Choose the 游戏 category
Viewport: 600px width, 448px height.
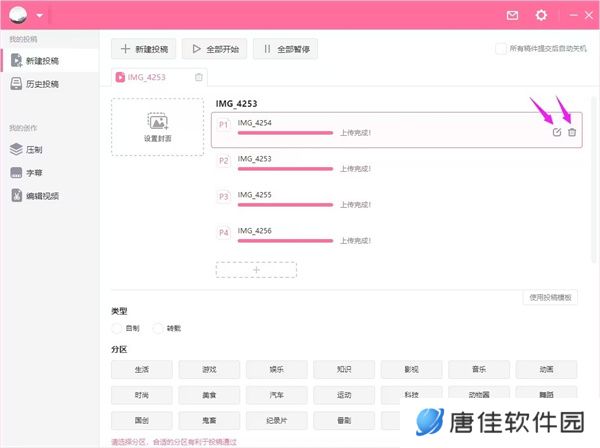[x=209, y=369]
